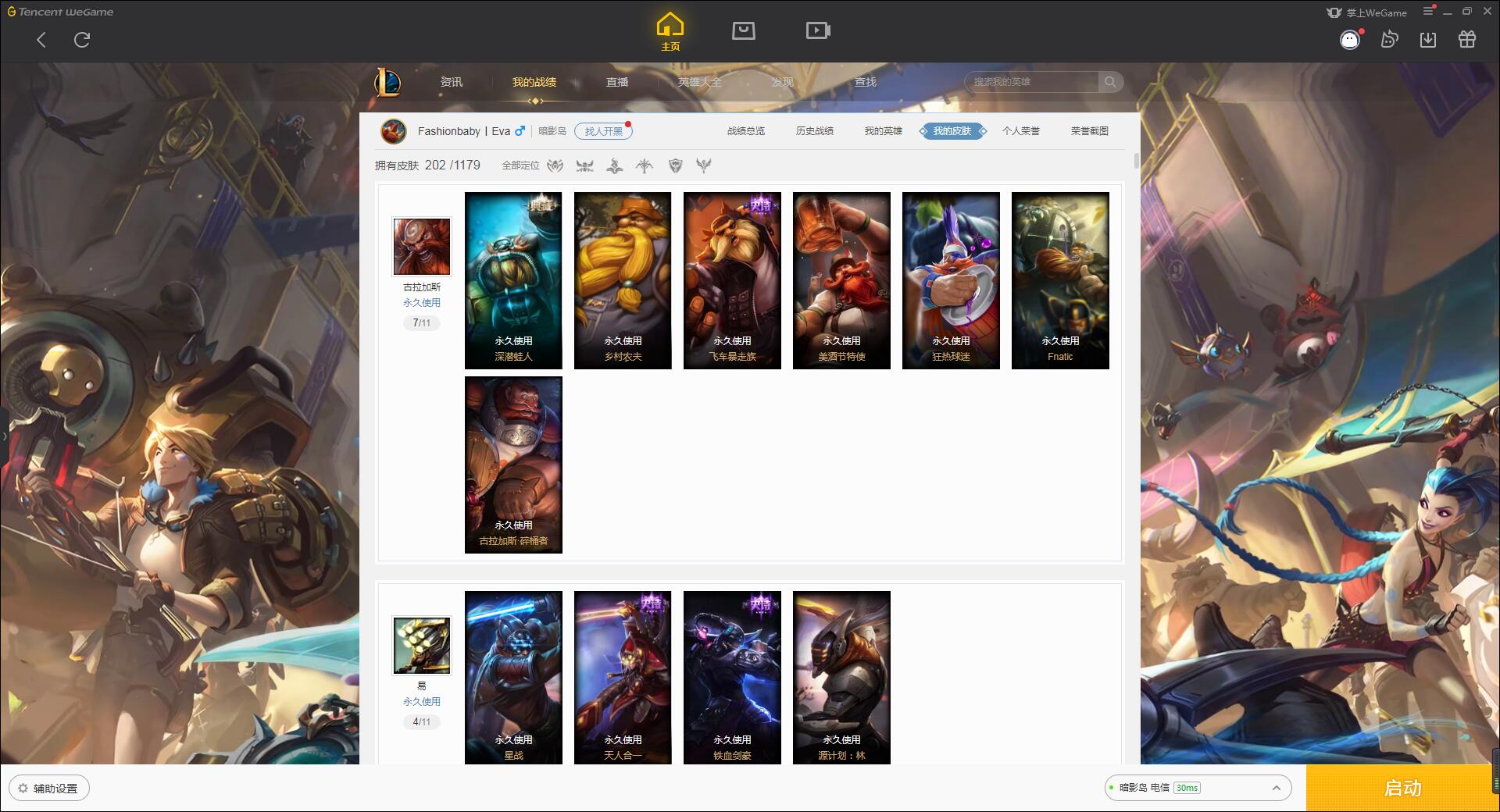The image size is (1500, 812).
Task: Switch to the 英雄大全 tab
Action: coord(700,82)
